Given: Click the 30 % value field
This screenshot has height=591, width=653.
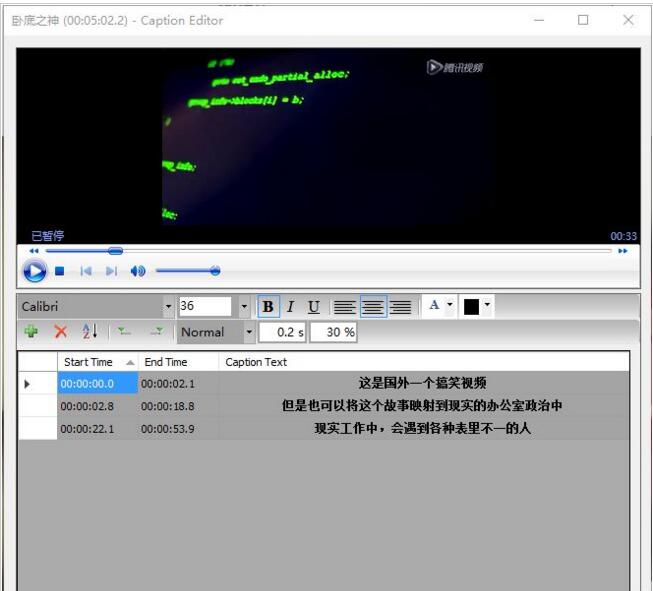Looking at the screenshot, I should pyautogui.click(x=334, y=332).
